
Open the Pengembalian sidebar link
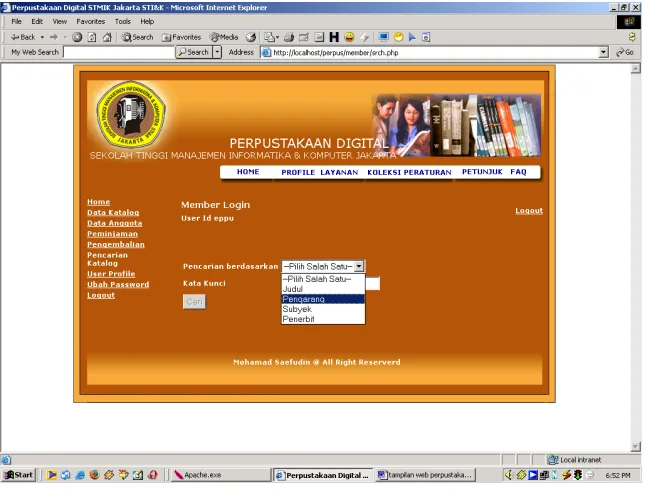coord(116,245)
